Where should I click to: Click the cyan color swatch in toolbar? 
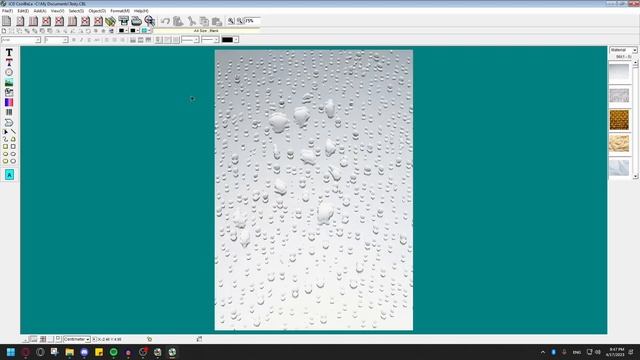(144, 31)
